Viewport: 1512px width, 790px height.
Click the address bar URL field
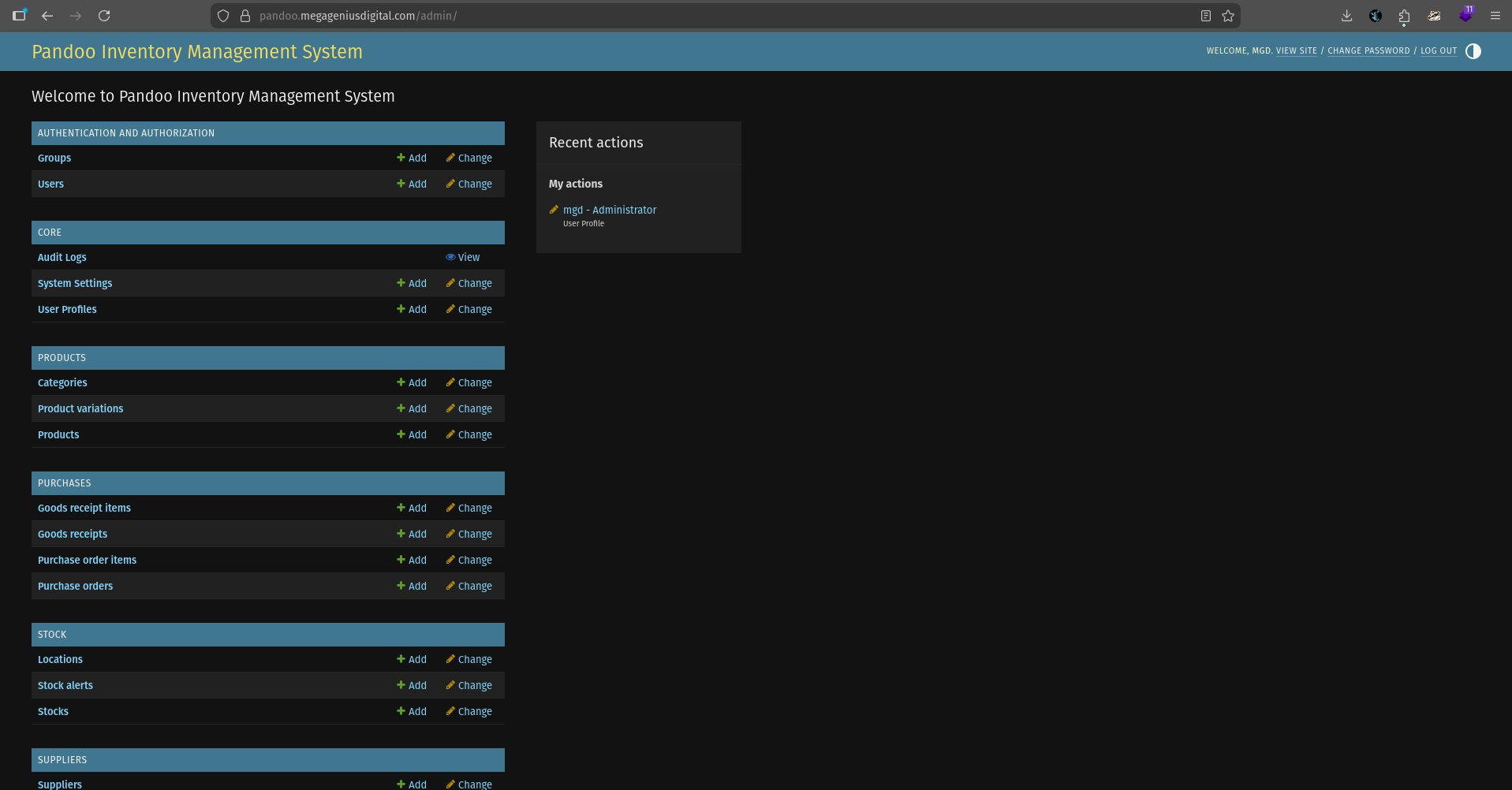710,16
